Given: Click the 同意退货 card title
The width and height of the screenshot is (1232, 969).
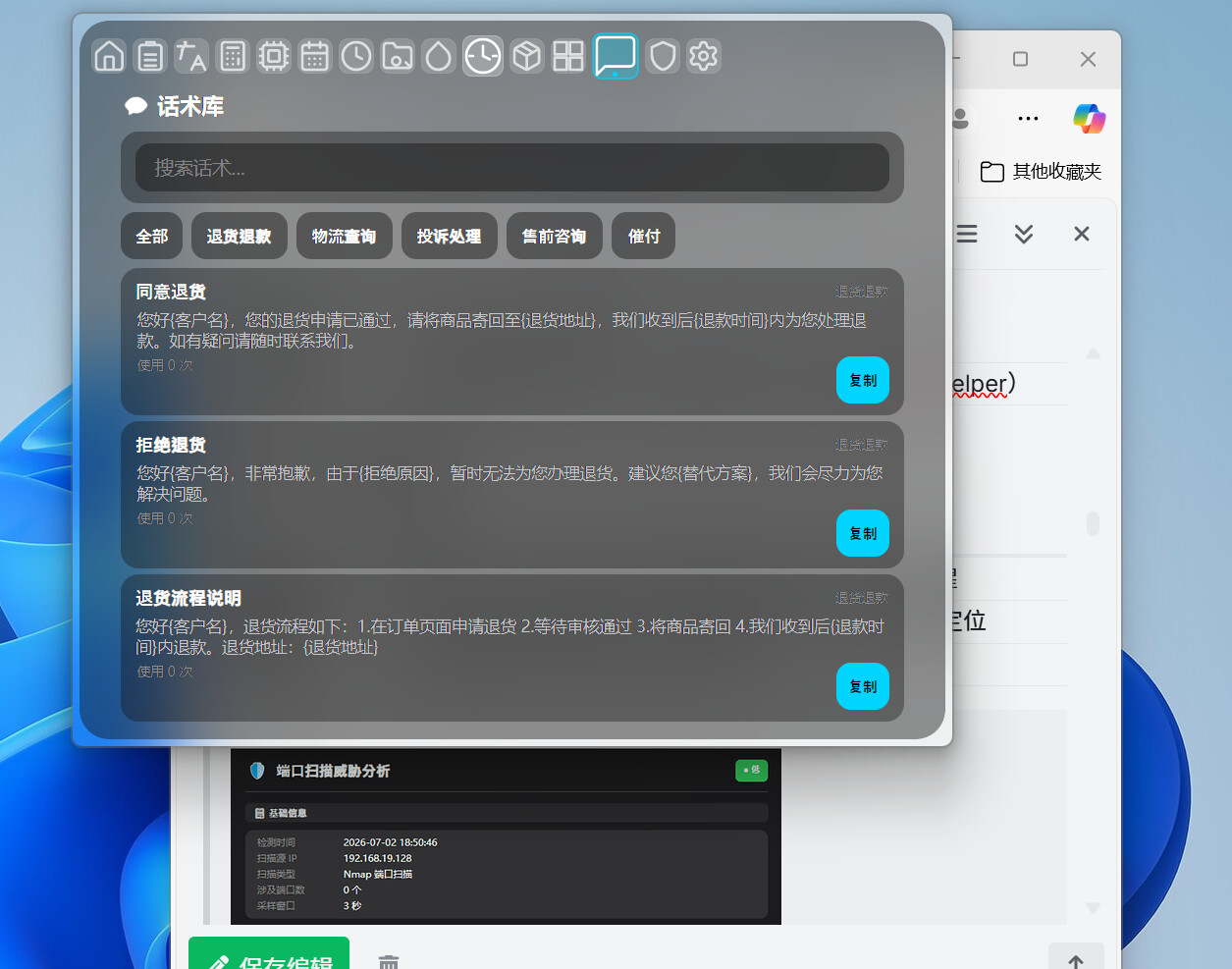Looking at the screenshot, I should (171, 292).
